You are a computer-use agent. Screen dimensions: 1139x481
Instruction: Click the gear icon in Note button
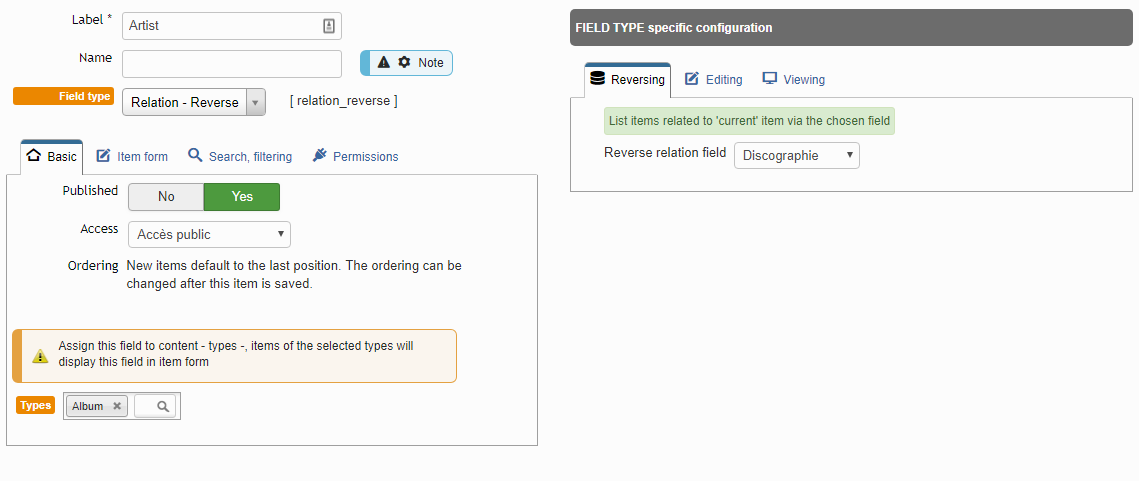[405, 62]
